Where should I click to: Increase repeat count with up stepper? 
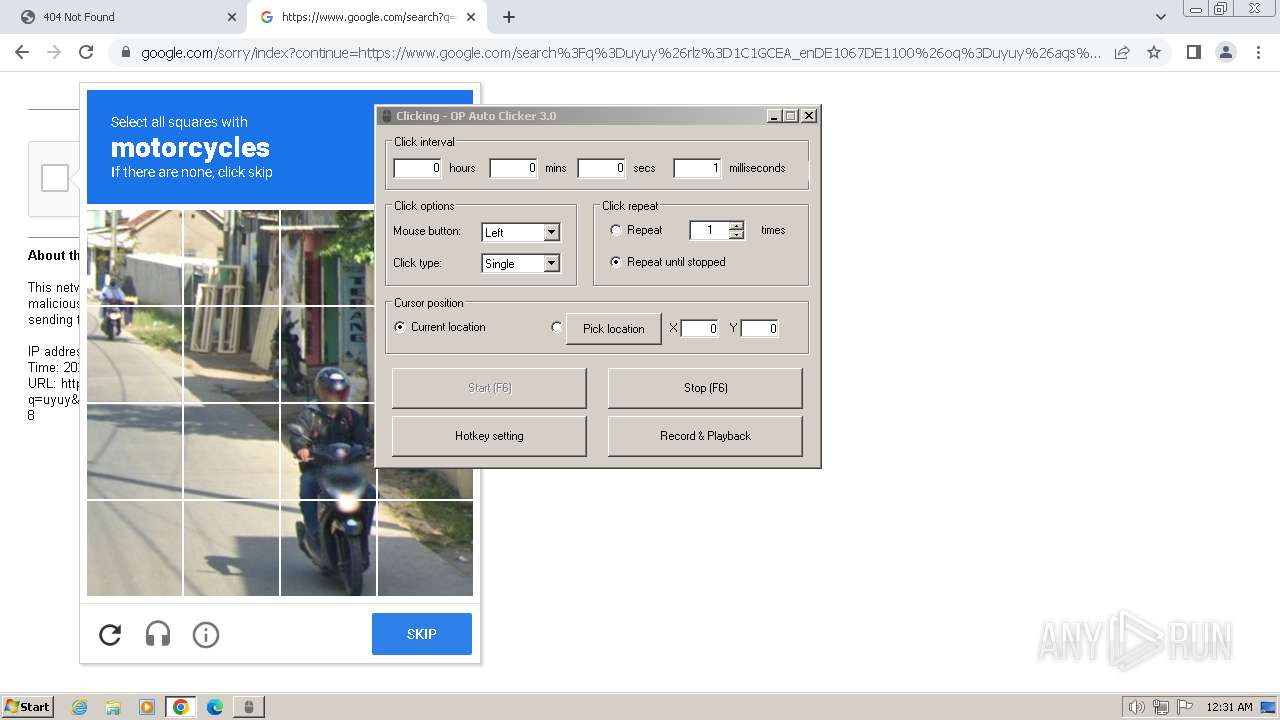[737, 225]
